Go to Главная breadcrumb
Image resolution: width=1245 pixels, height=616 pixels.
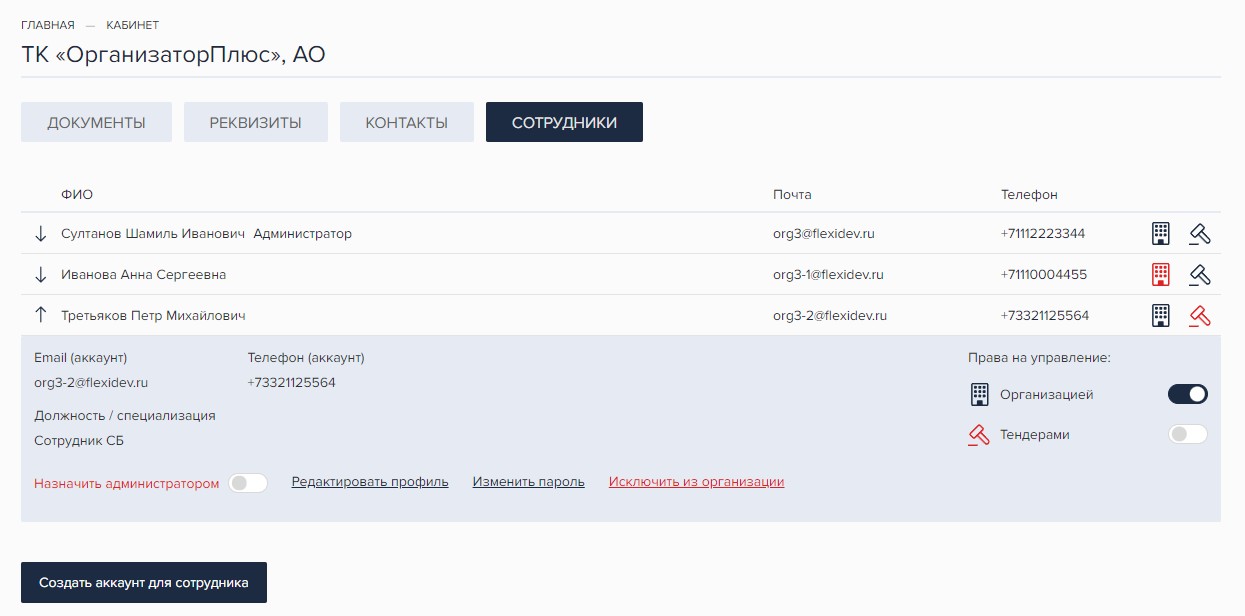[47, 25]
